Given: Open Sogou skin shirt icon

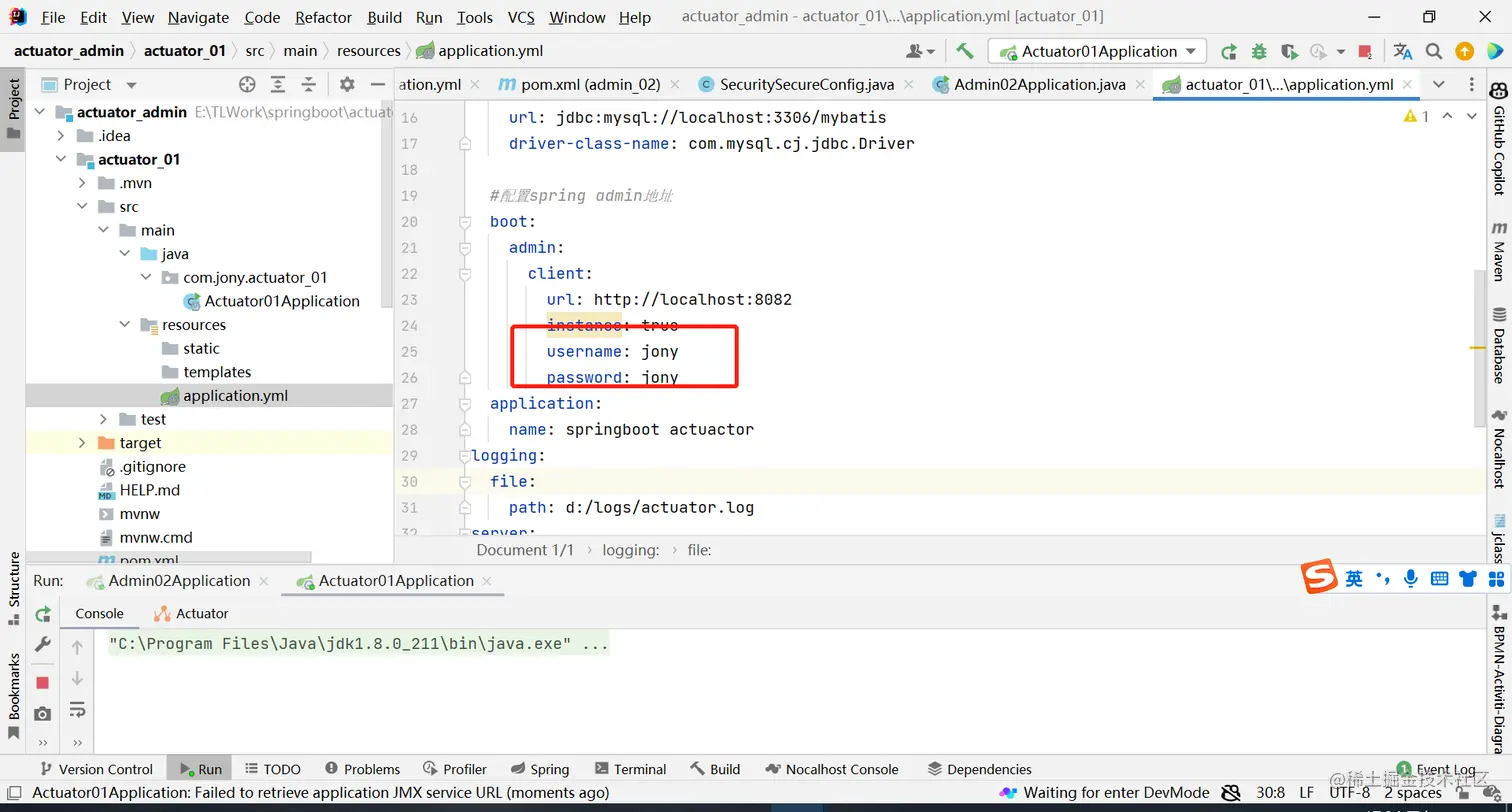Looking at the screenshot, I should 1468,578.
